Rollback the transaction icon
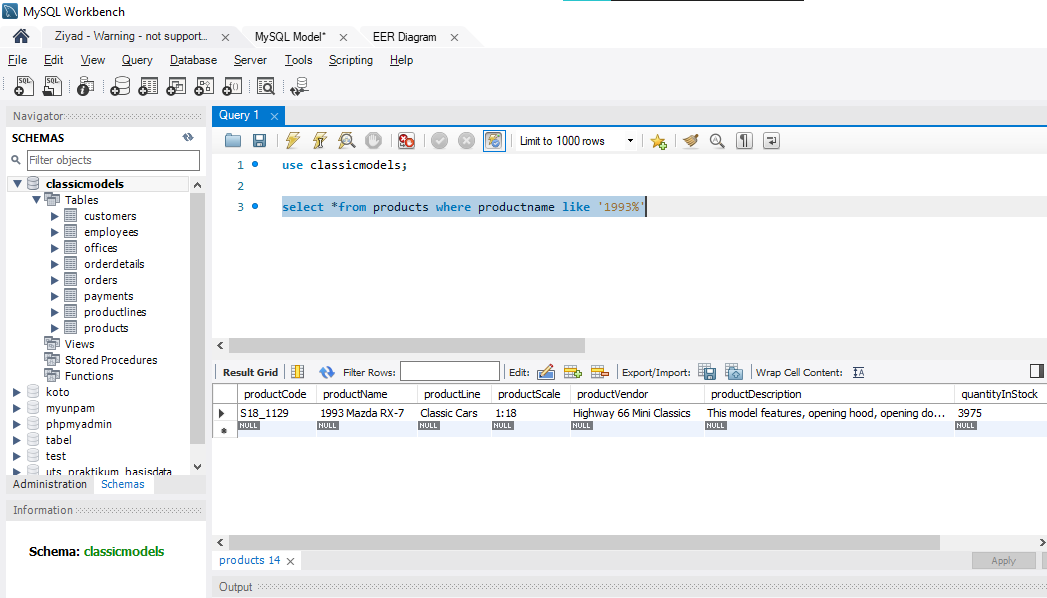This screenshot has height=598, width=1047. coord(466,141)
